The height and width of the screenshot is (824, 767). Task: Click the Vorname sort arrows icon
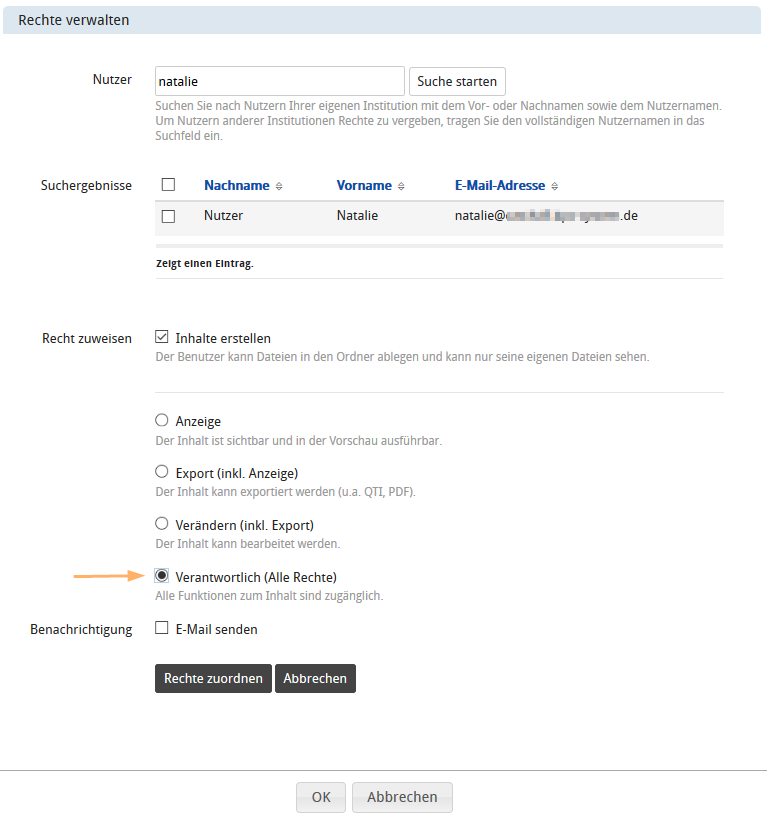401,186
